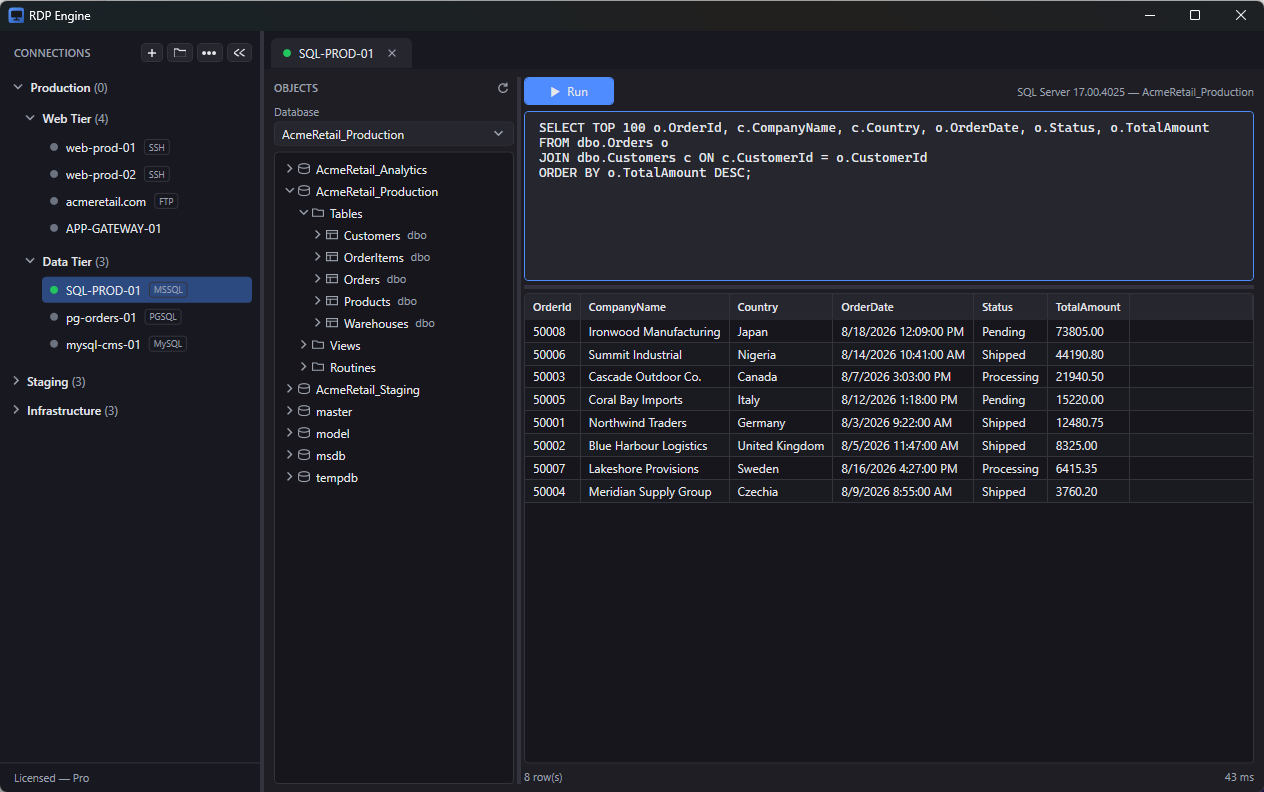
Task: Click the Warehouses table icon
Action: click(x=332, y=323)
